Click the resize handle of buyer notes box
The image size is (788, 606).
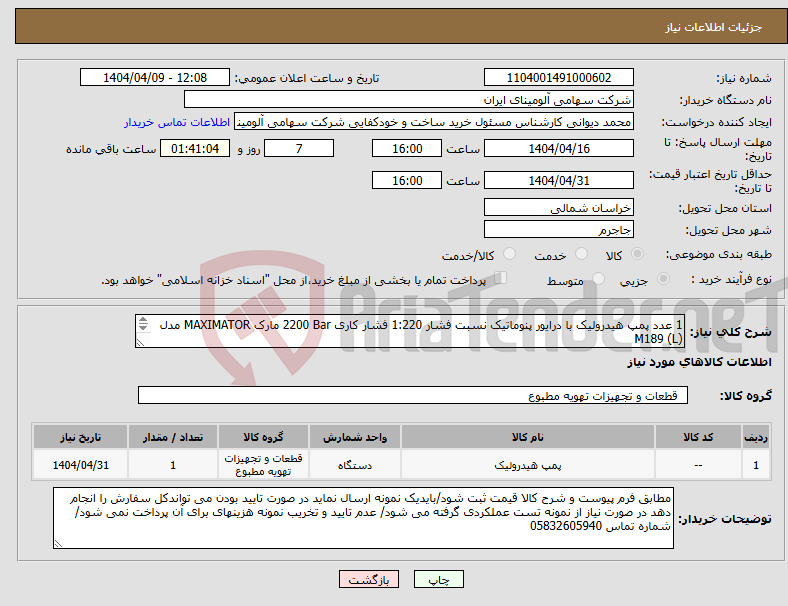(58, 544)
